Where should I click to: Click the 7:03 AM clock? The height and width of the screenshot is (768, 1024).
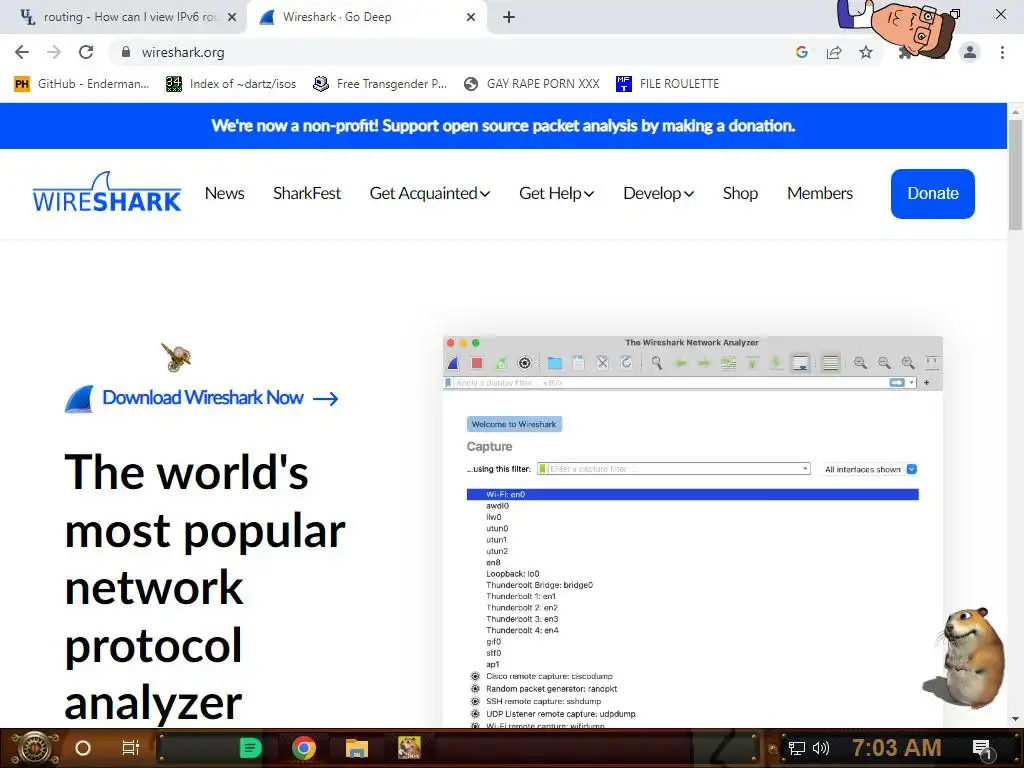click(x=897, y=748)
